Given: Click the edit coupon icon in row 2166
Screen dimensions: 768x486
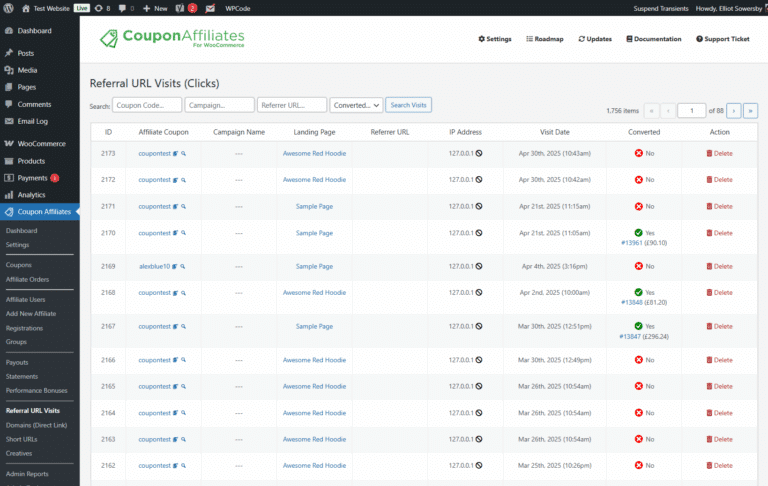Looking at the screenshot, I should tap(175, 360).
